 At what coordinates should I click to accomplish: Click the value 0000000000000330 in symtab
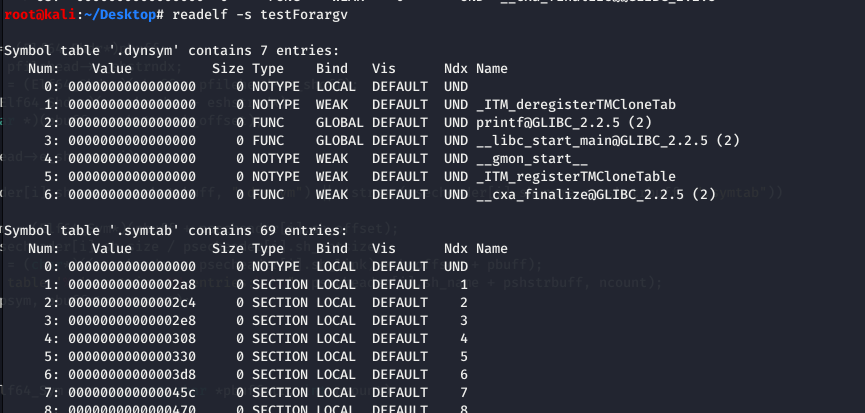click(132, 357)
